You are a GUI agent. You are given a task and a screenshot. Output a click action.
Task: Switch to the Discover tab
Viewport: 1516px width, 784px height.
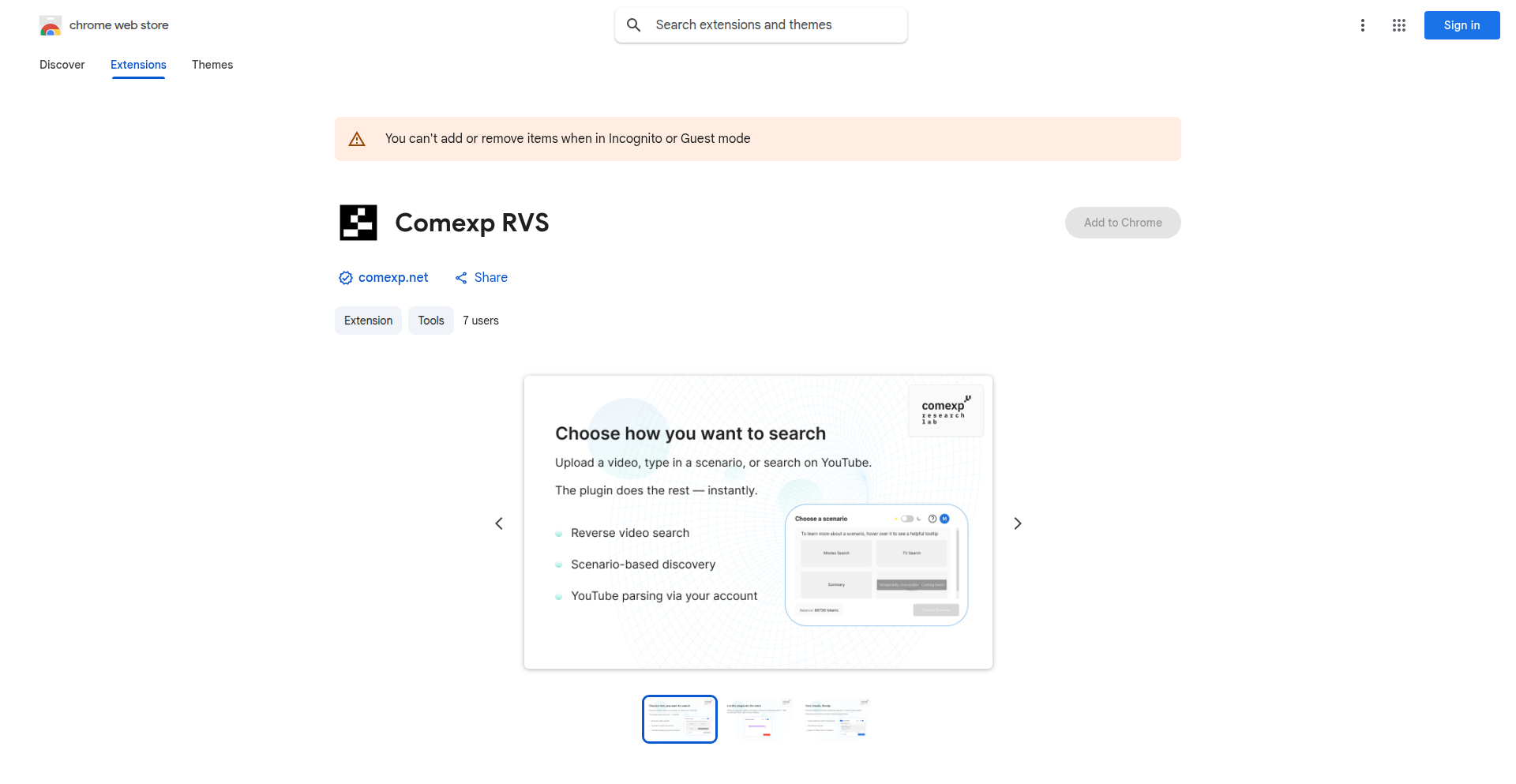[62, 65]
